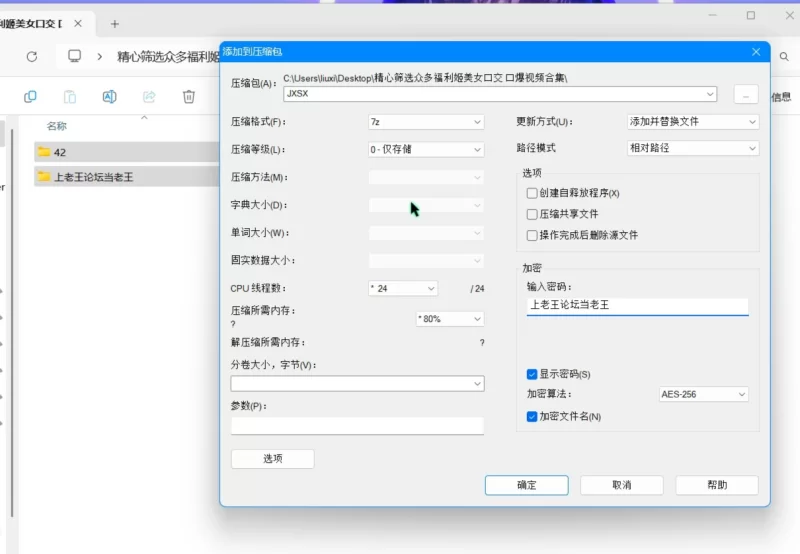Enable 压缩共享文件 checkbox
The image size is (800, 554).
(532, 214)
